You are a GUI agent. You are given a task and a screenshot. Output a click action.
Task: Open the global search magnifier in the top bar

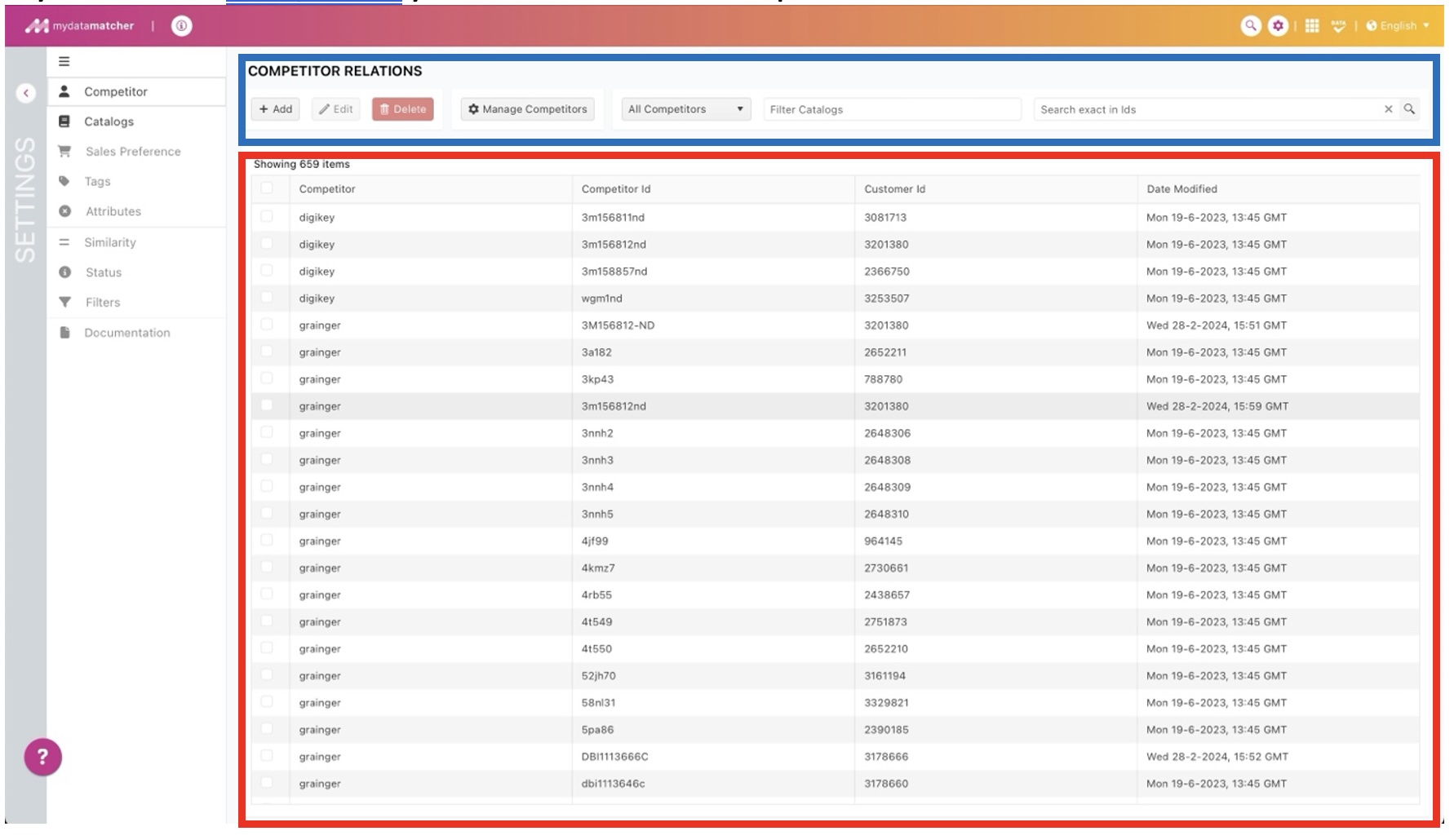(1250, 26)
